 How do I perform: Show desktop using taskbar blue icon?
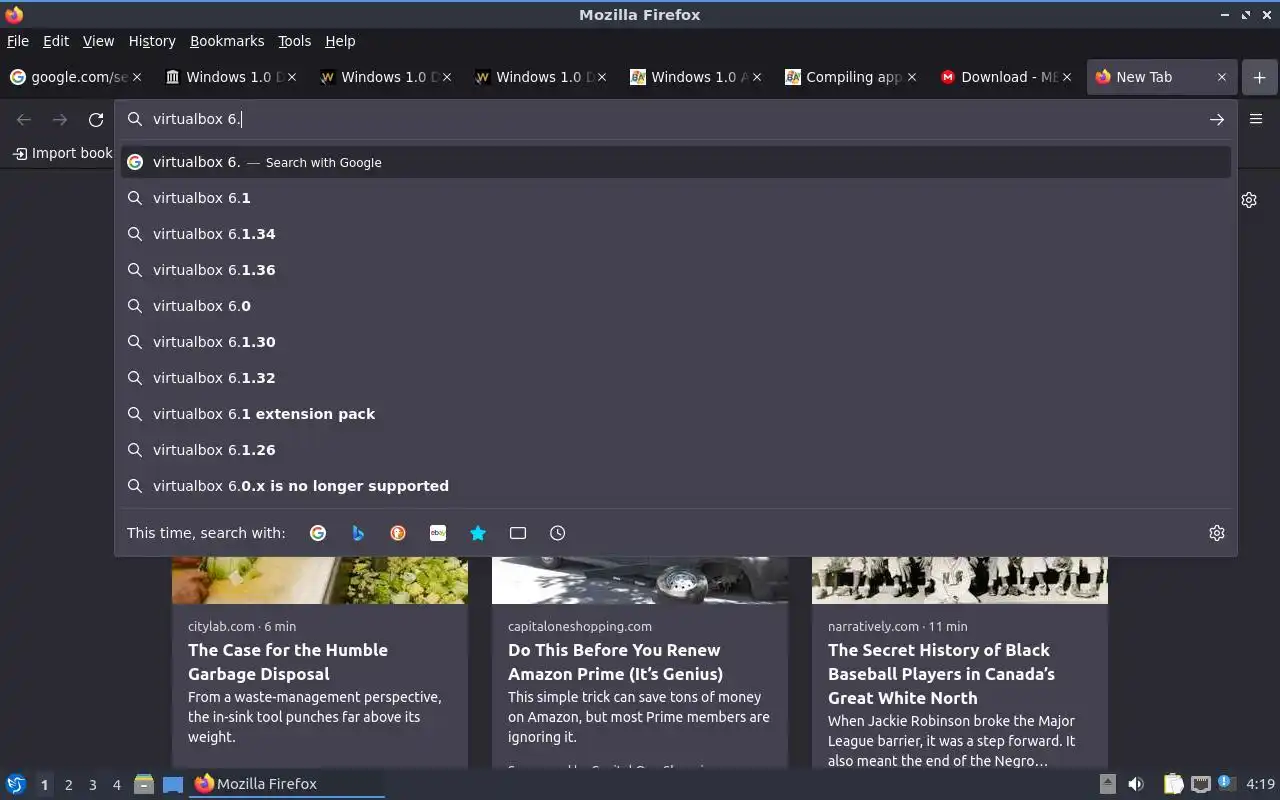pos(173,784)
